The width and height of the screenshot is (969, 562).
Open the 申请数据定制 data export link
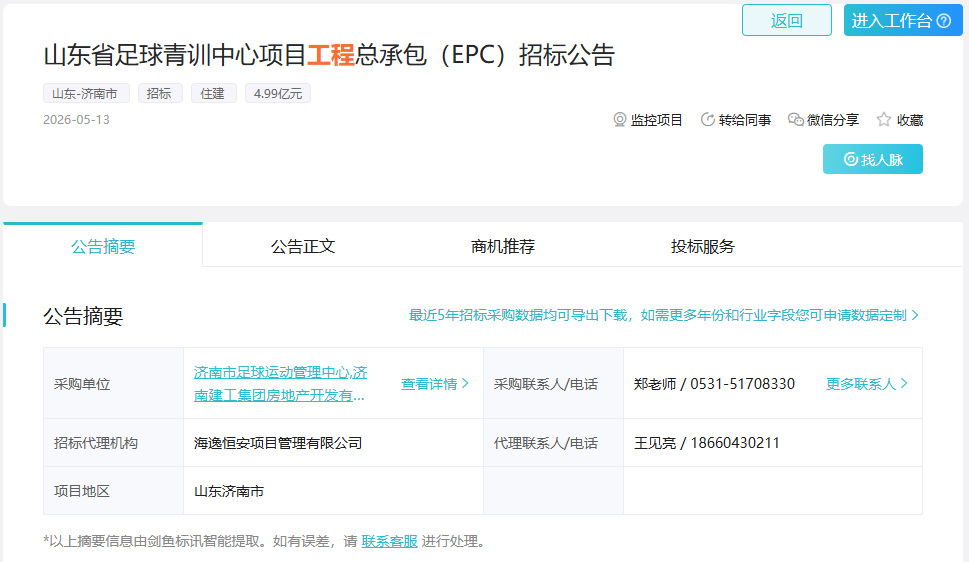point(663,315)
